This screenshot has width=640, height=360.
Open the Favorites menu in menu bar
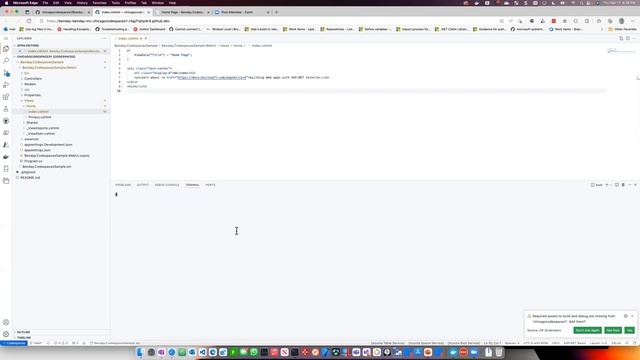click(x=99, y=3)
